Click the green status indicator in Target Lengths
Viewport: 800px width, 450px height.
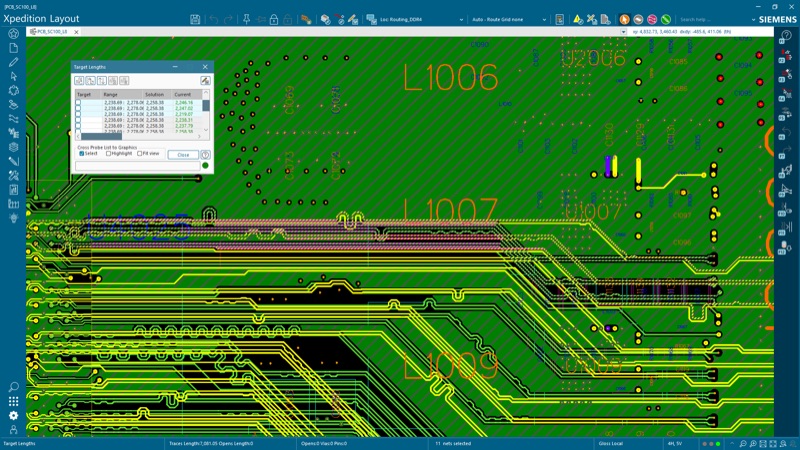click(205, 165)
